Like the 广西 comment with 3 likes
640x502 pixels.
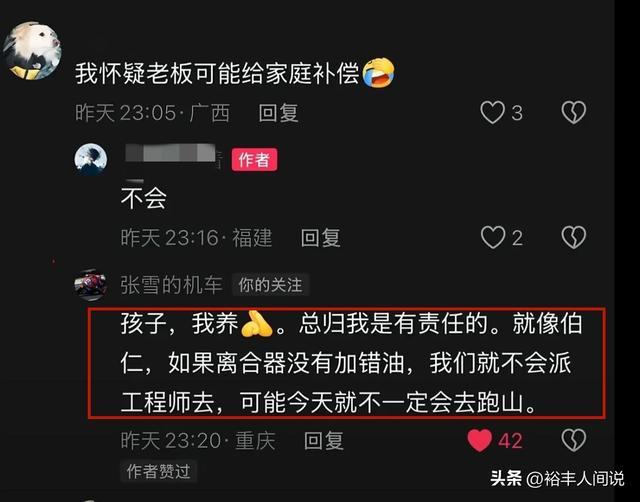[493, 112]
